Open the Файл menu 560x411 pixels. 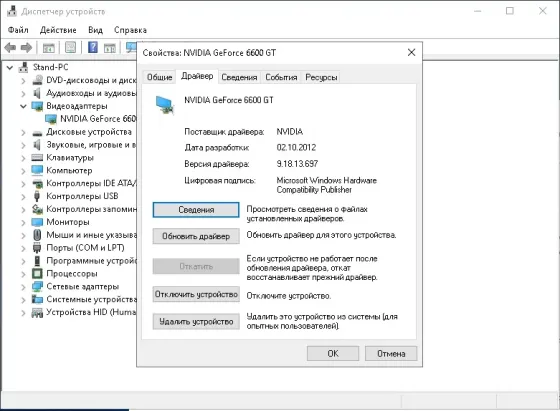tap(18, 30)
